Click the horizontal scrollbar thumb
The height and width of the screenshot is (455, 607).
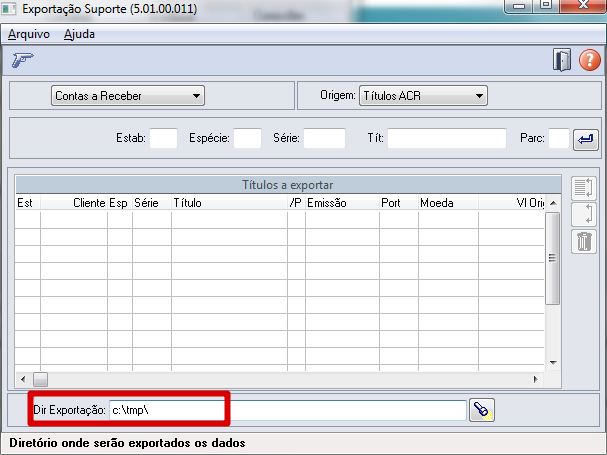click(x=40, y=379)
